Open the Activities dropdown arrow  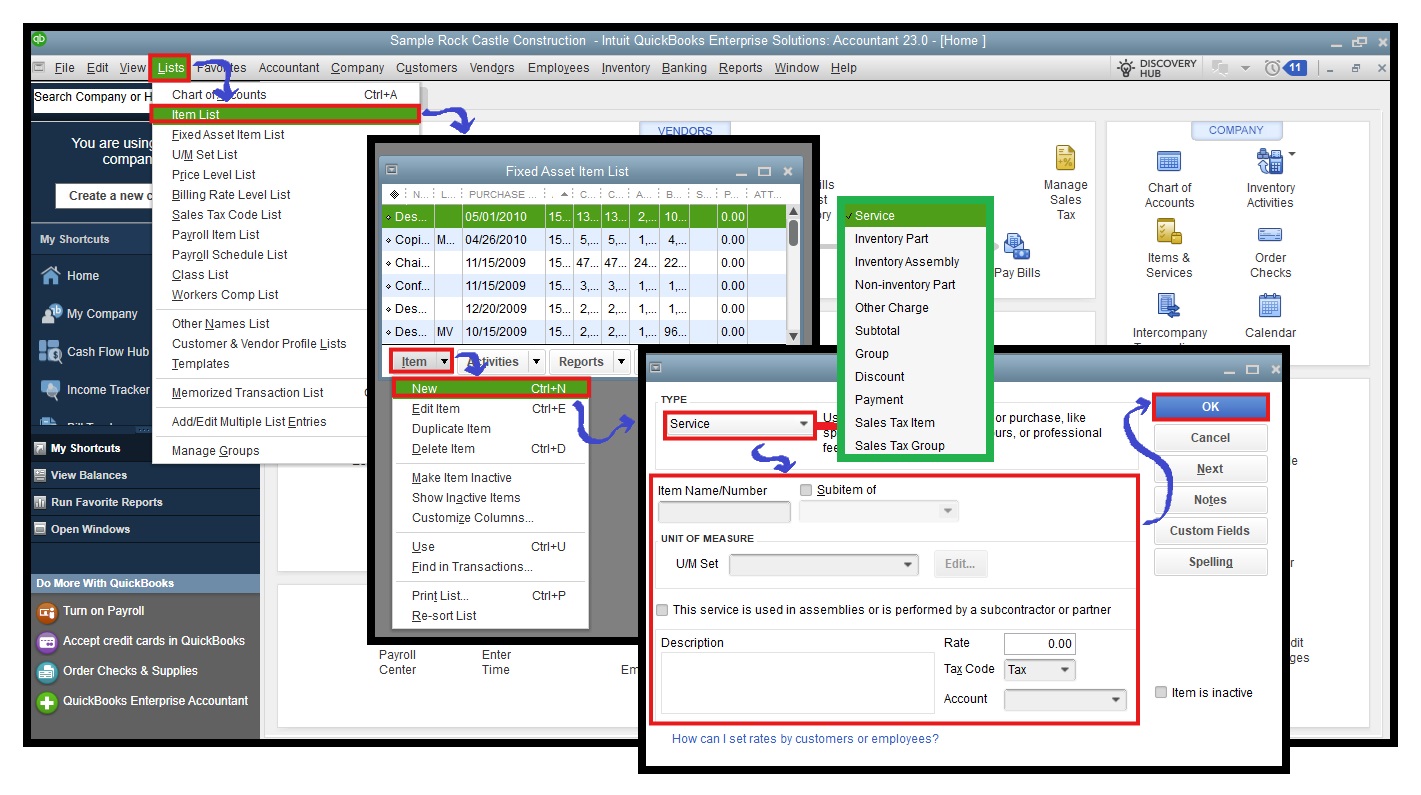[536, 362]
